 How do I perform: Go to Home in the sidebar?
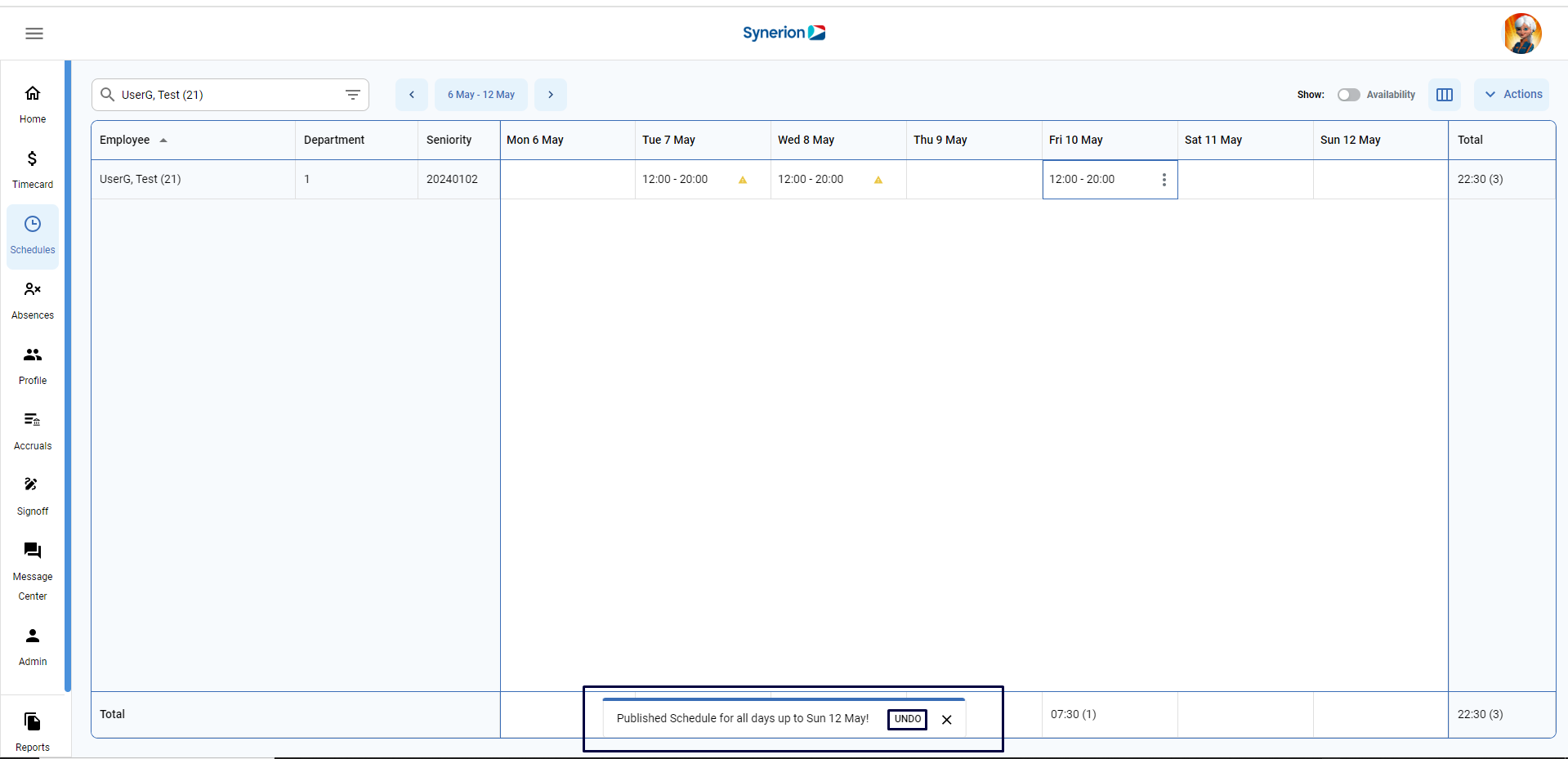pyautogui.click(x=33, y=105)
